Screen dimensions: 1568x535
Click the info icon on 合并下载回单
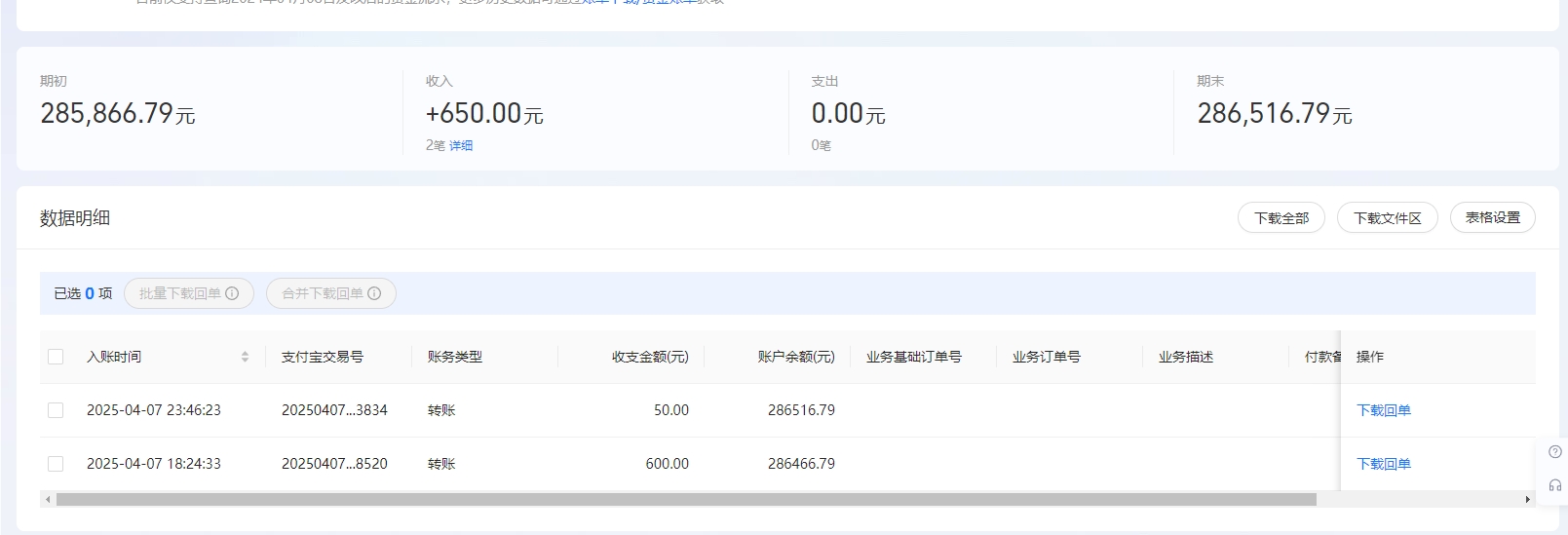(374, 293)
